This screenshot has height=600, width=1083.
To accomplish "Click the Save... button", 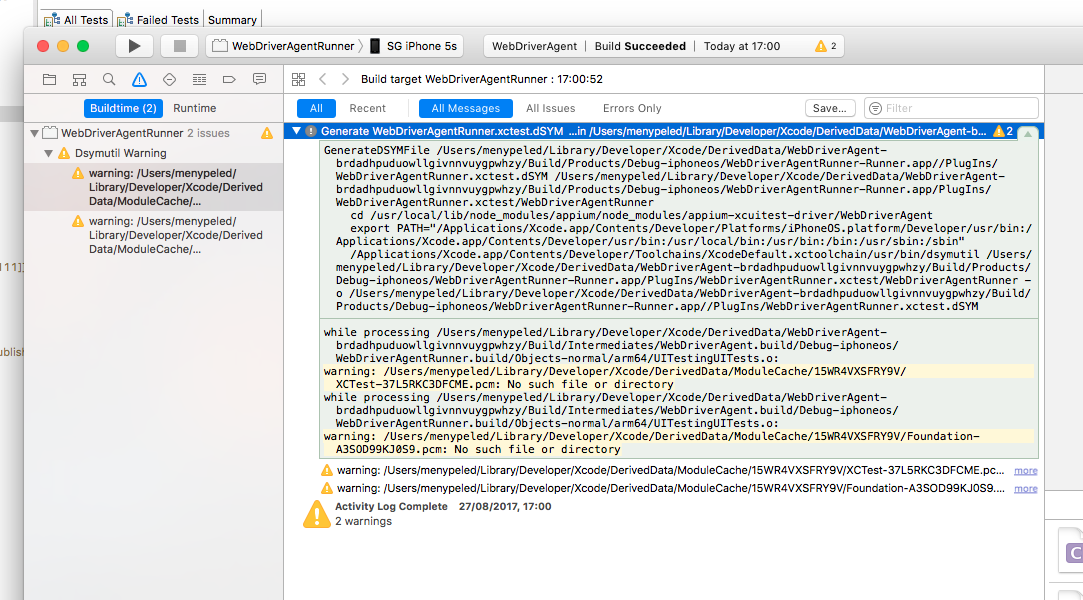I will click(830, 108).
